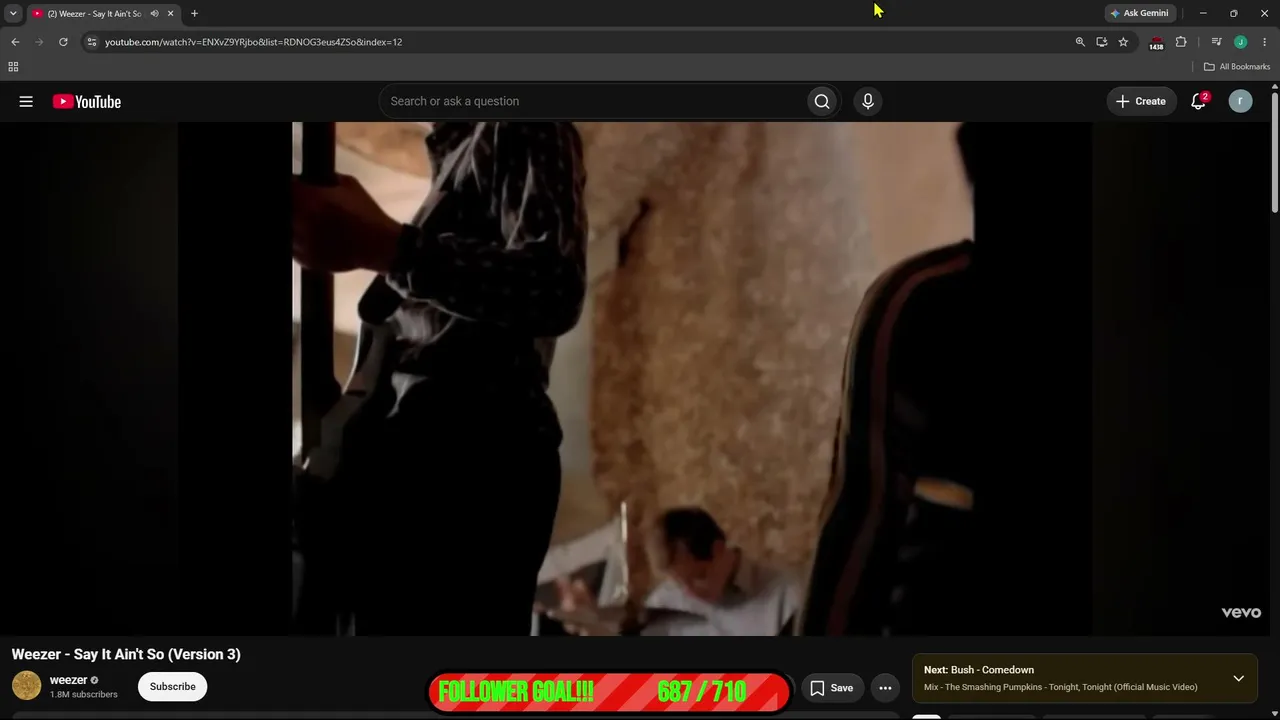
Task: Go to YouTube home via logo
Action: point(87,101)
